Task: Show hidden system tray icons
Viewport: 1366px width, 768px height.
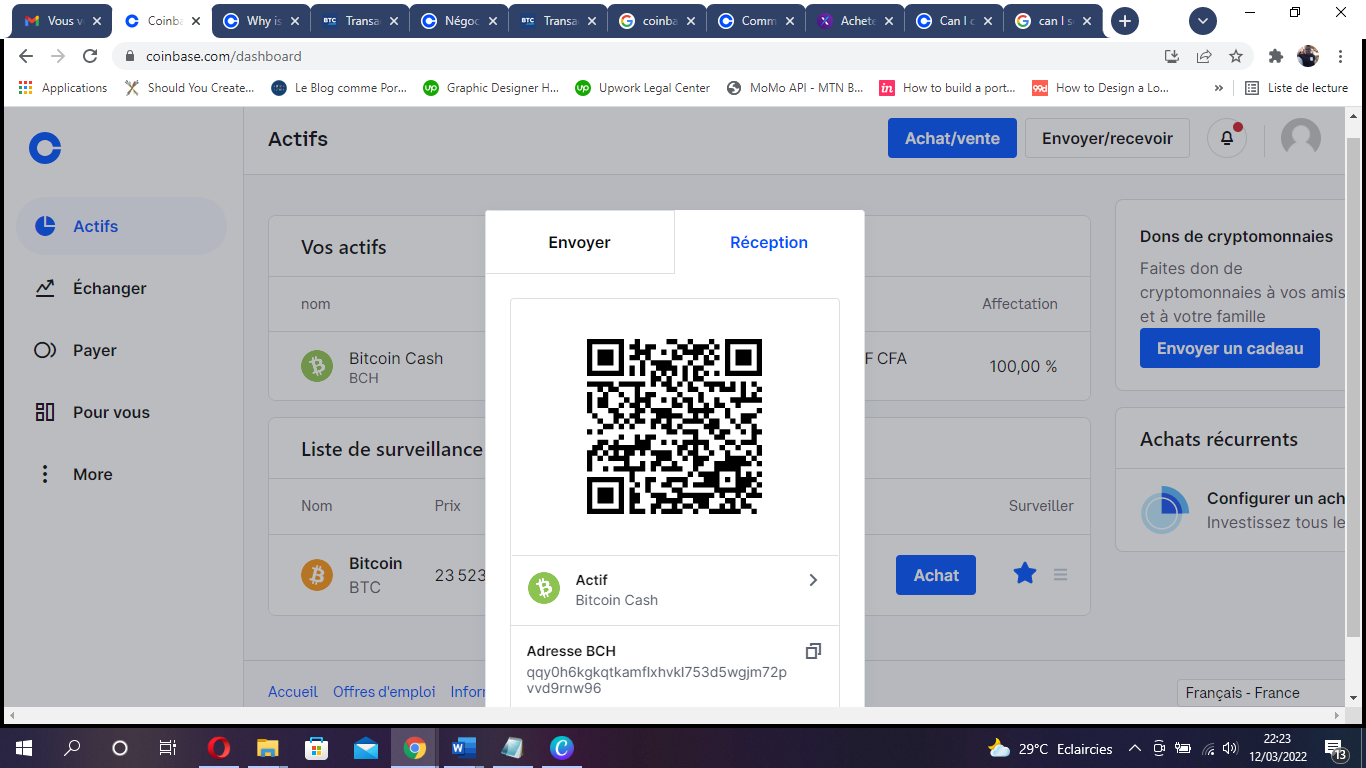Action: point(1134,748)
